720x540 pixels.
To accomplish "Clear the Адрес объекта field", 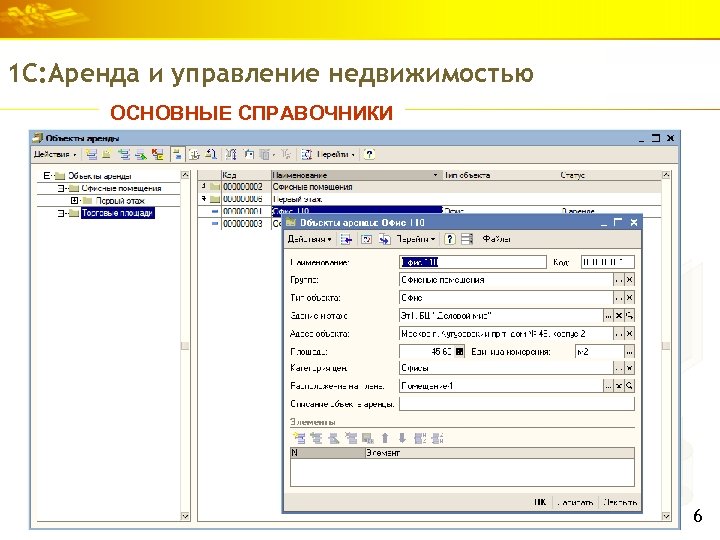I will point(630,334).
